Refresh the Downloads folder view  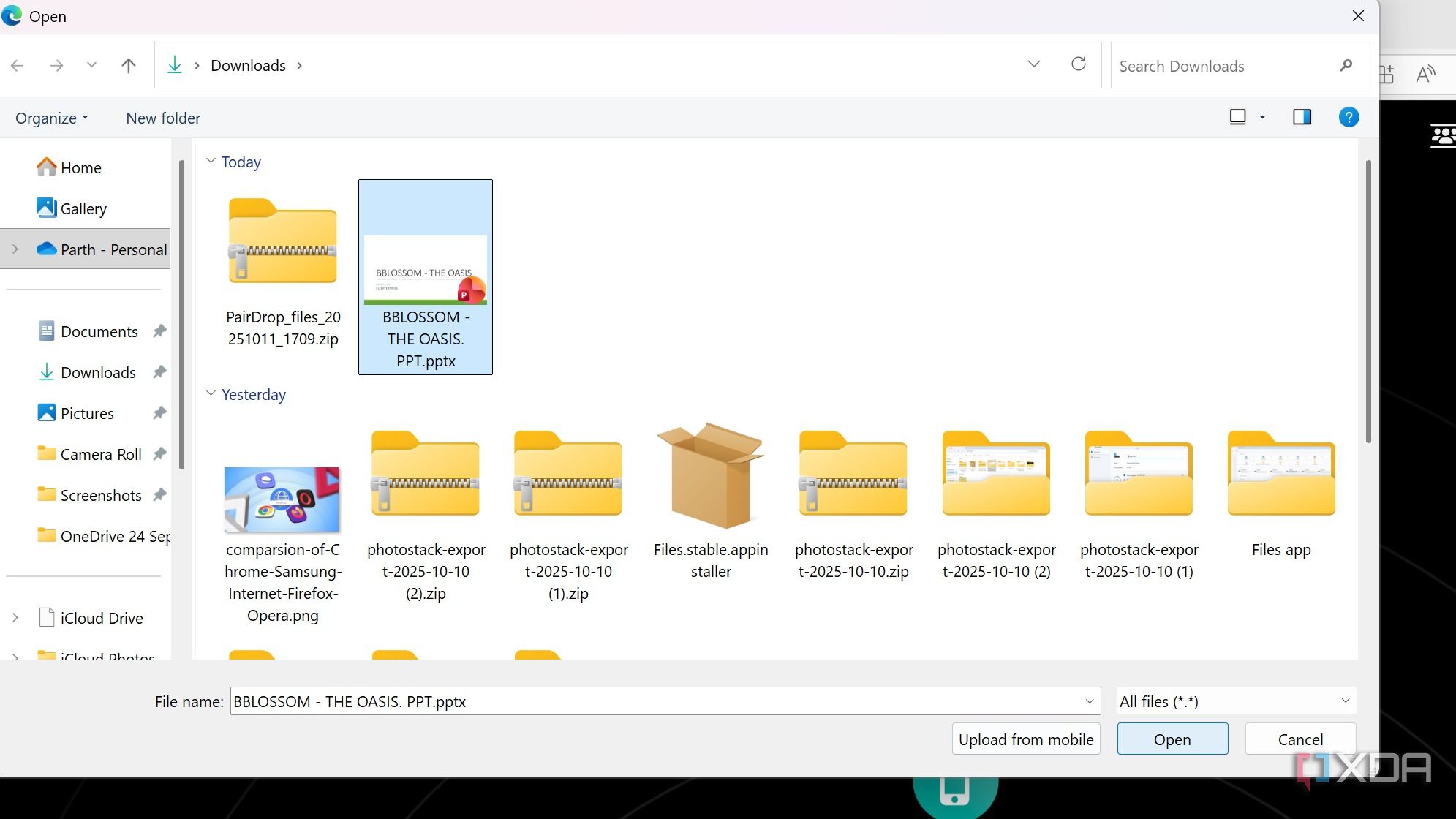pos(1078,64)
